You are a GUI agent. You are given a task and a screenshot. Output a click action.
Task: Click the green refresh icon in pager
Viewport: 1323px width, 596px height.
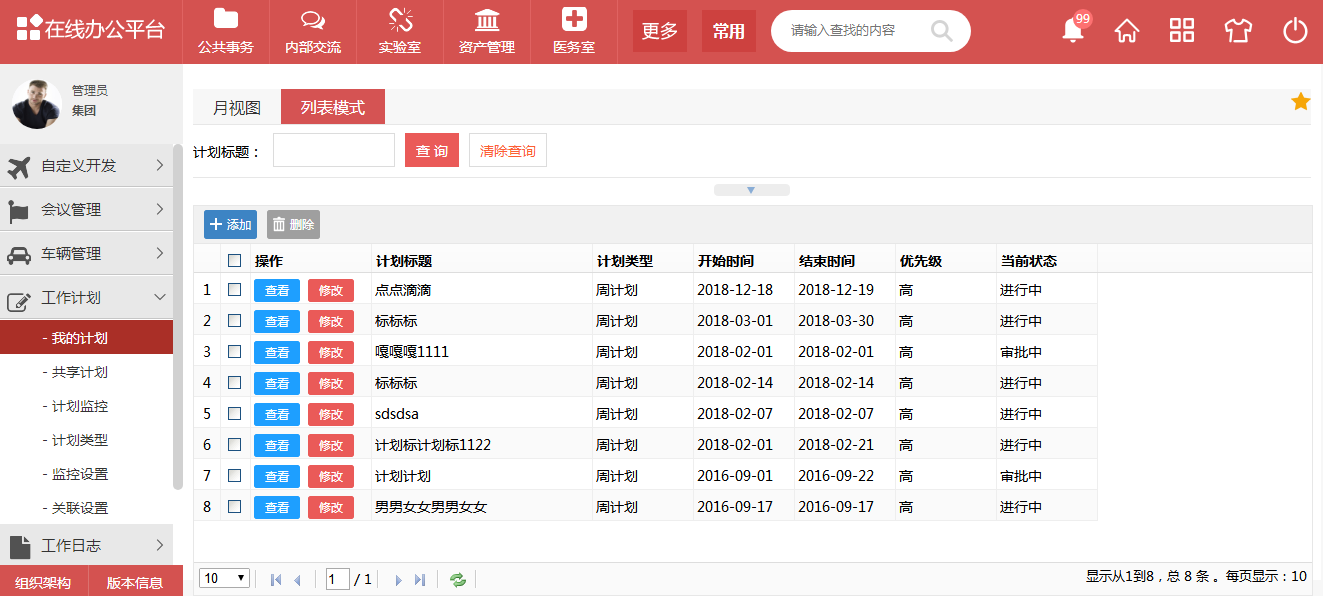[458, 579]
